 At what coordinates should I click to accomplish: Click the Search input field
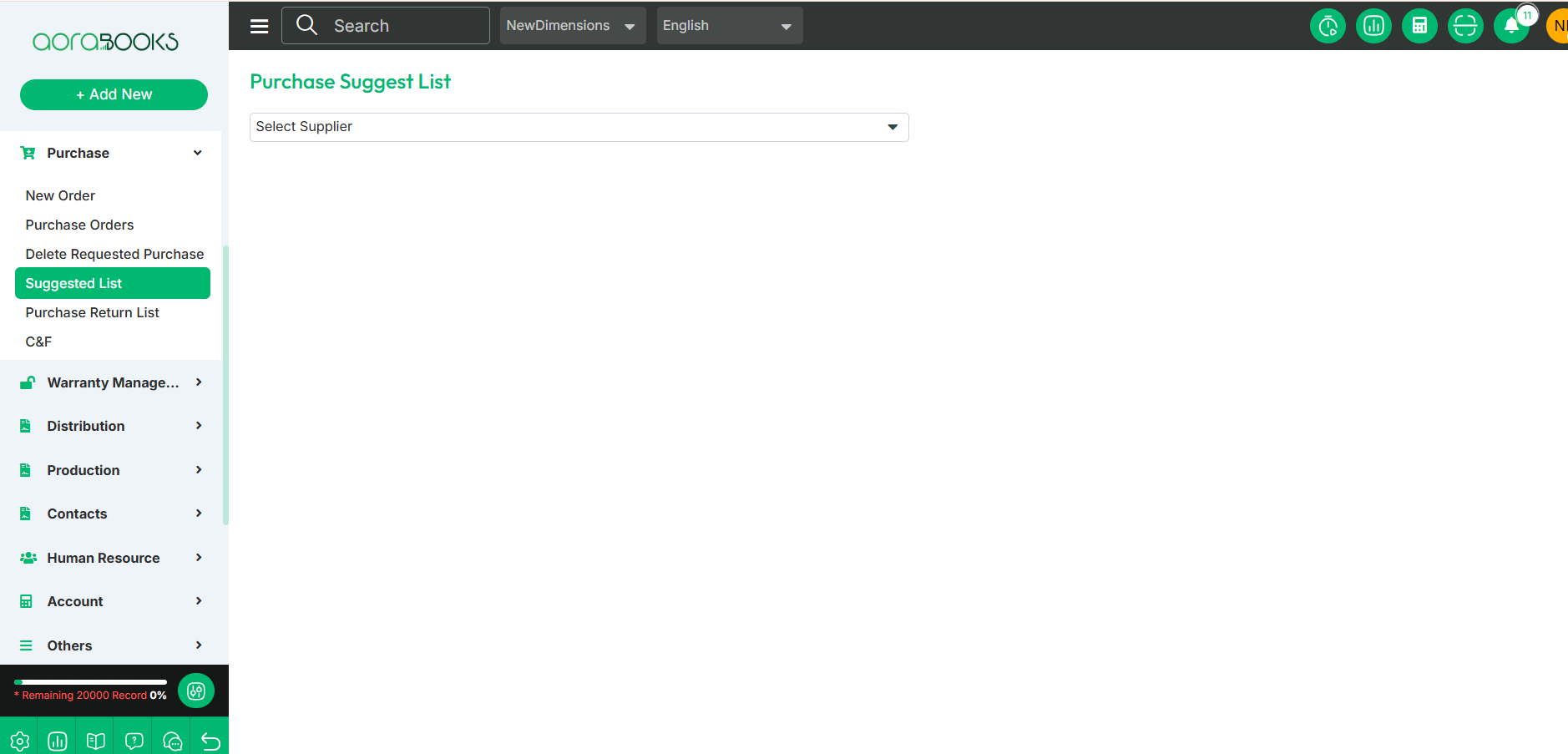[x=386, y=26]
